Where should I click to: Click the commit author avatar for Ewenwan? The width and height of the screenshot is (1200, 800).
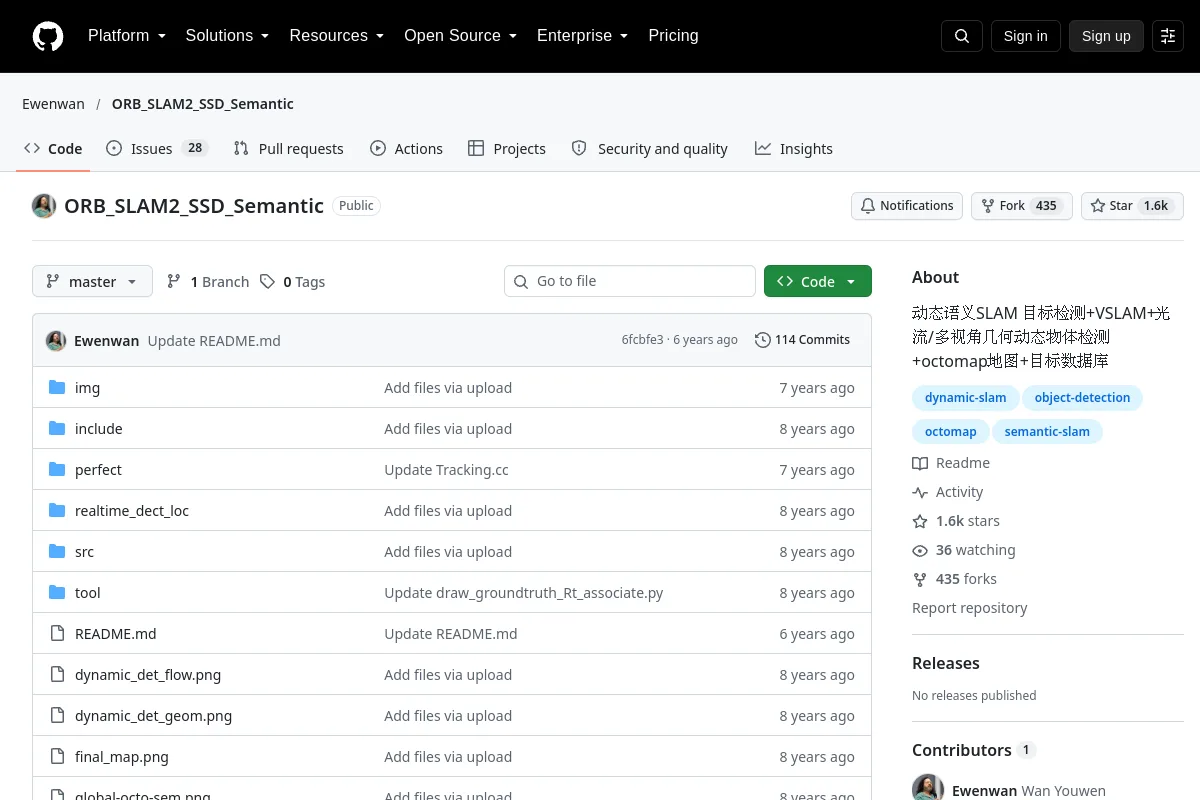pos(56,340)
